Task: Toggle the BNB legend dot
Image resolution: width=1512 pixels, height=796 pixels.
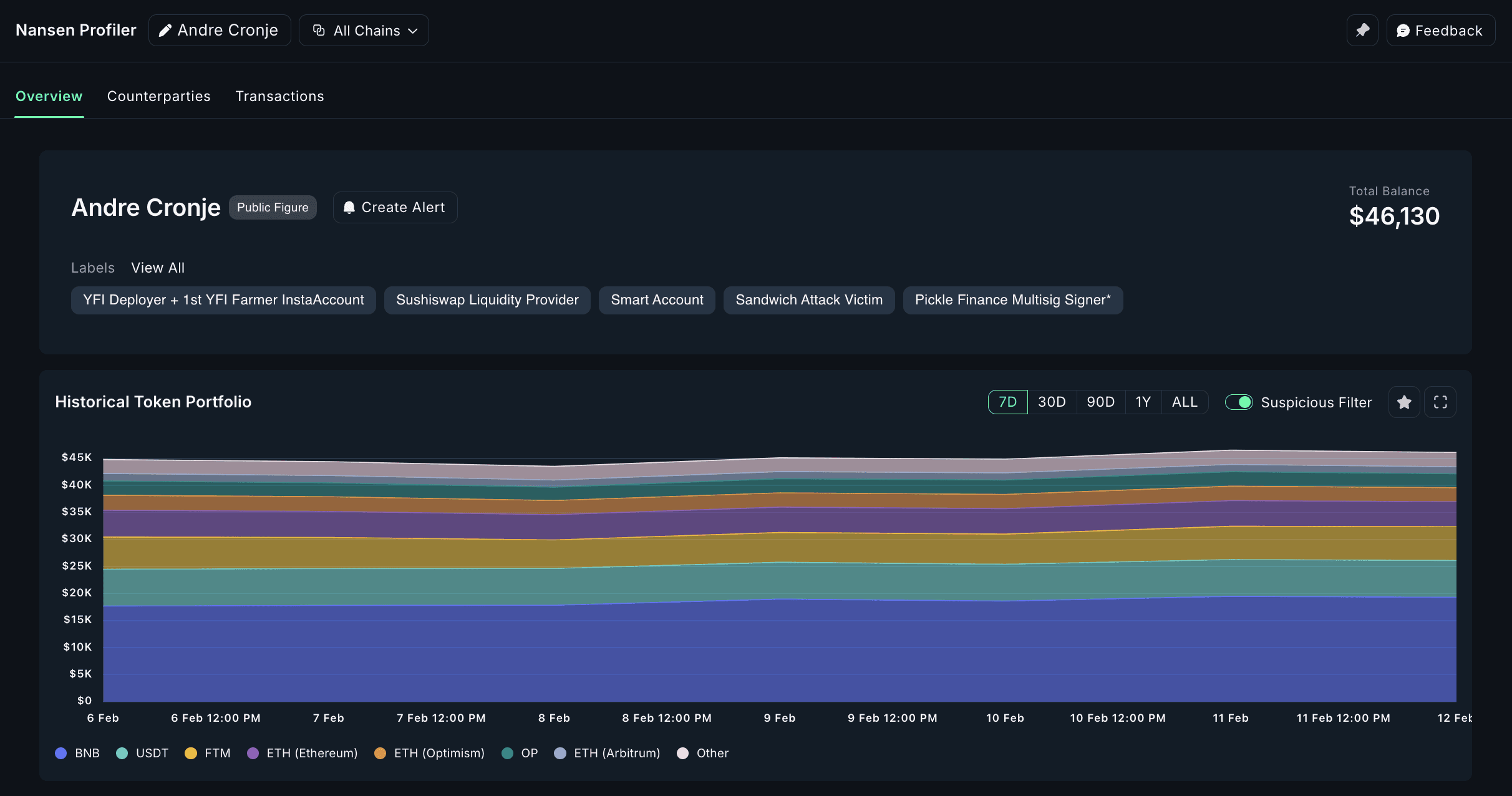Action: click(x=61, y=753)
